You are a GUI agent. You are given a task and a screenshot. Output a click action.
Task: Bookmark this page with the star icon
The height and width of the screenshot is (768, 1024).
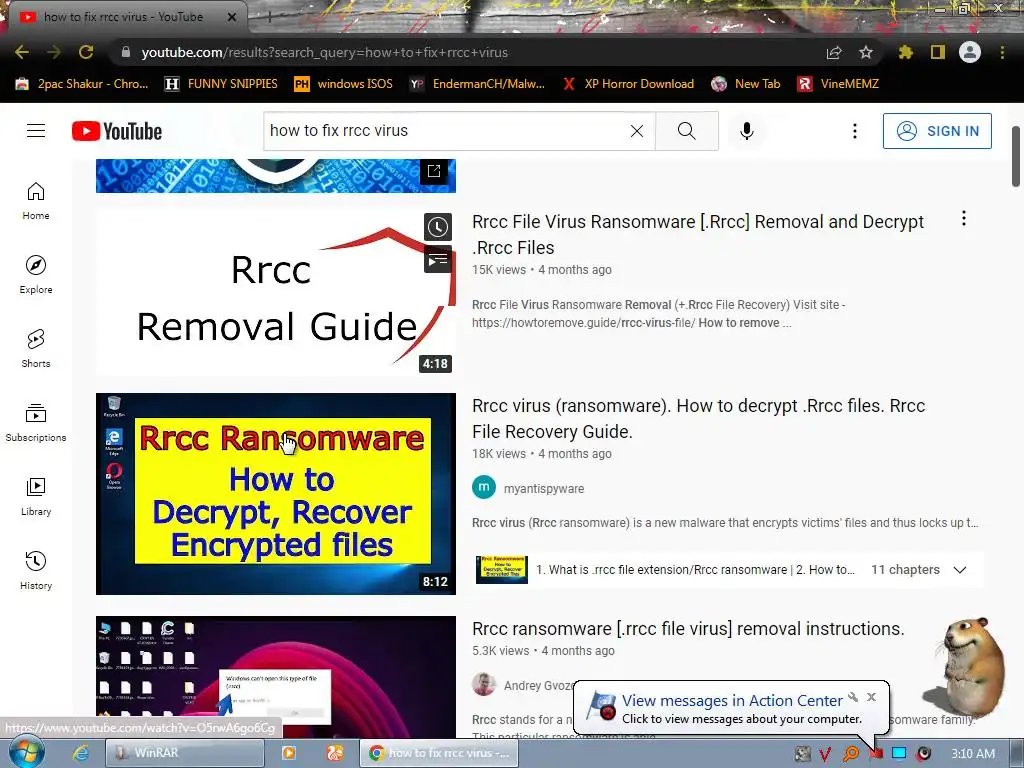(866, 52)
